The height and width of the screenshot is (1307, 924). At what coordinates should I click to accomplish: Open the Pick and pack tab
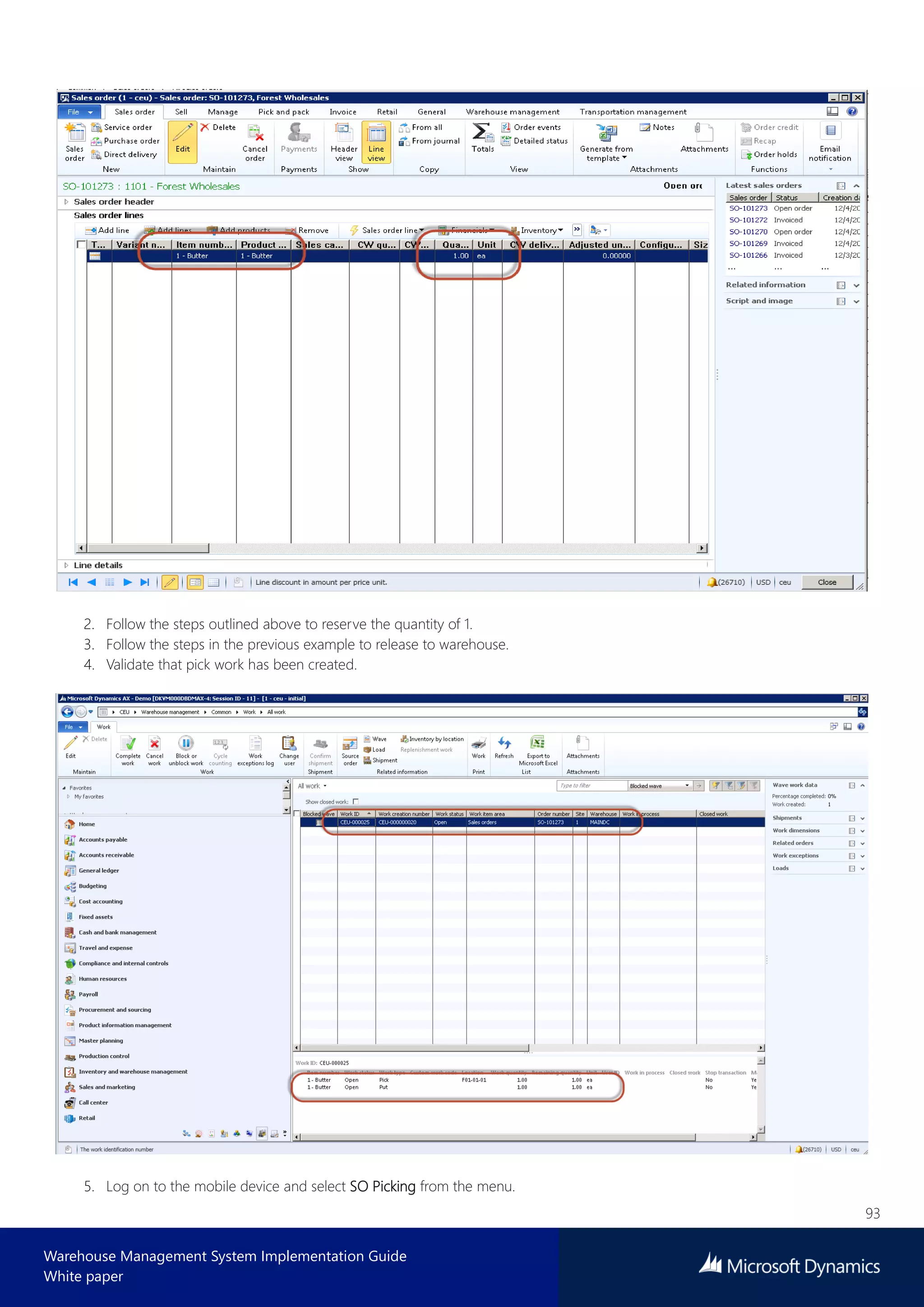pyautogui.click(x=283, y=111)
